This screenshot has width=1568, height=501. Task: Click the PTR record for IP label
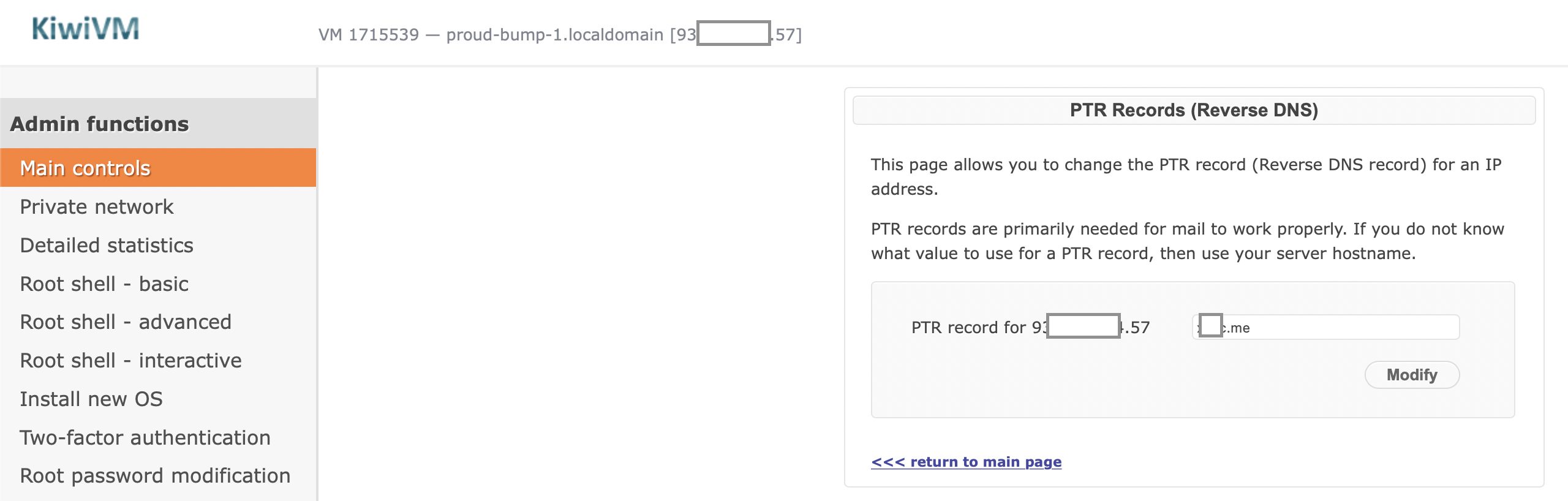pyautogui.click(x=1030, y=327)
